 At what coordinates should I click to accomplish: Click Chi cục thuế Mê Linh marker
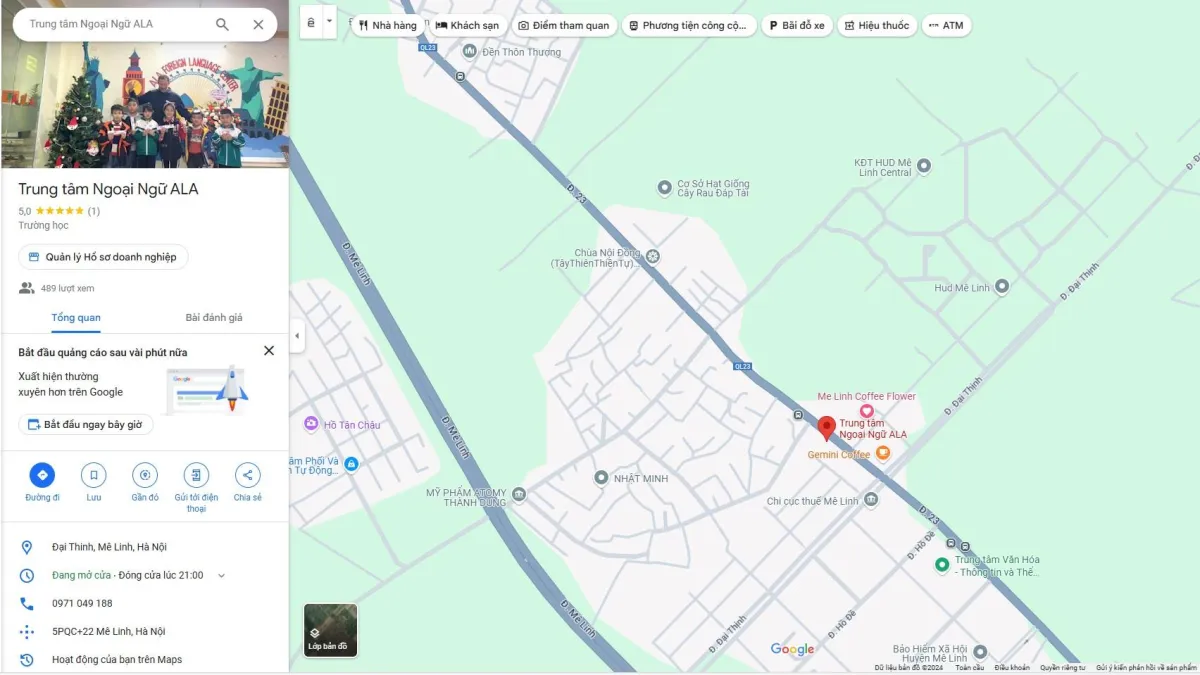[871, 499]
